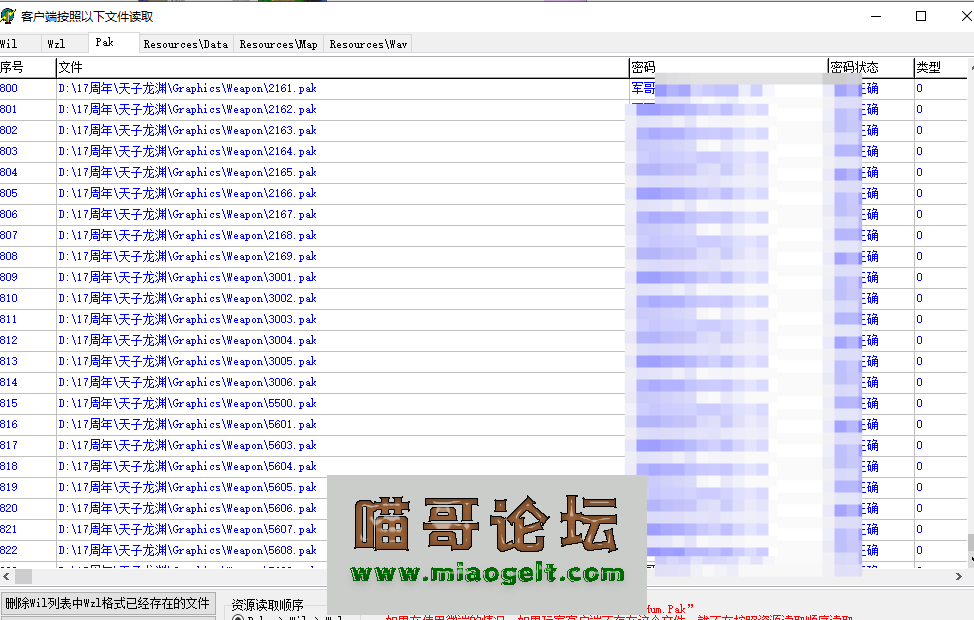Viewport: 974px width, 620px height.
Task: Open the Resources\Map tab
Action: coord(277,43)
